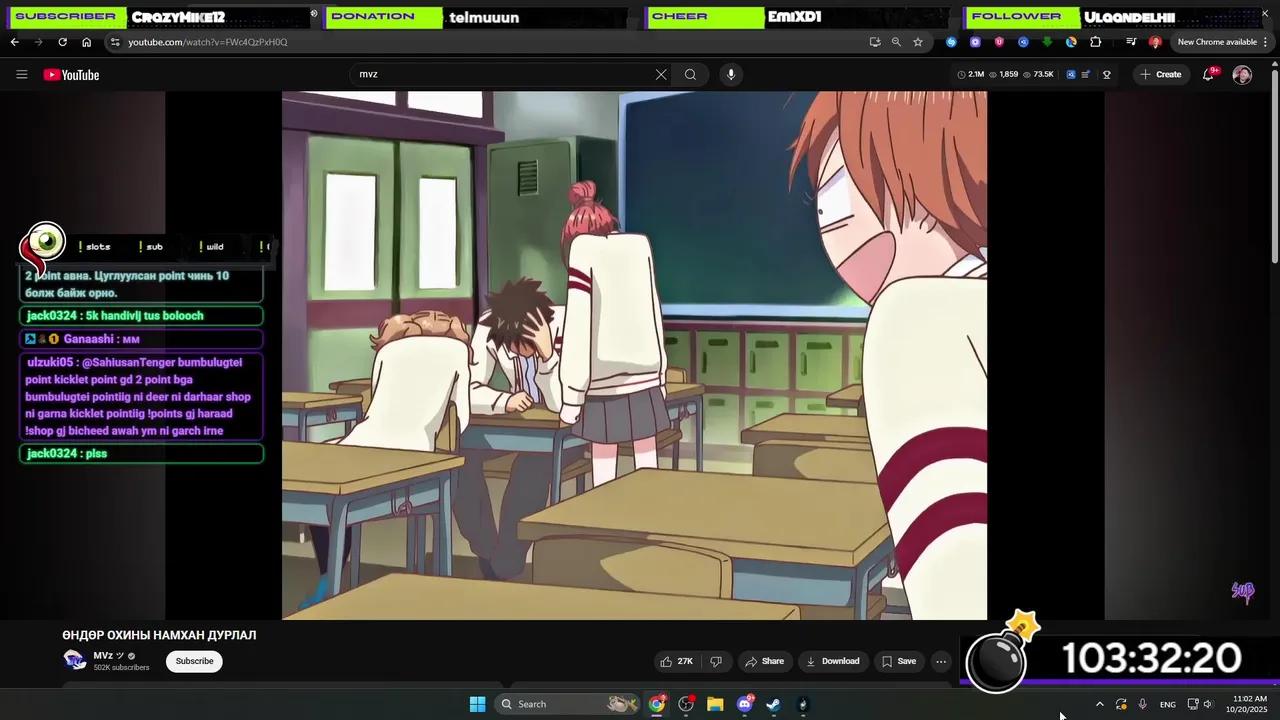Subscribe to the MVz channel

click(x=194, y=661)
